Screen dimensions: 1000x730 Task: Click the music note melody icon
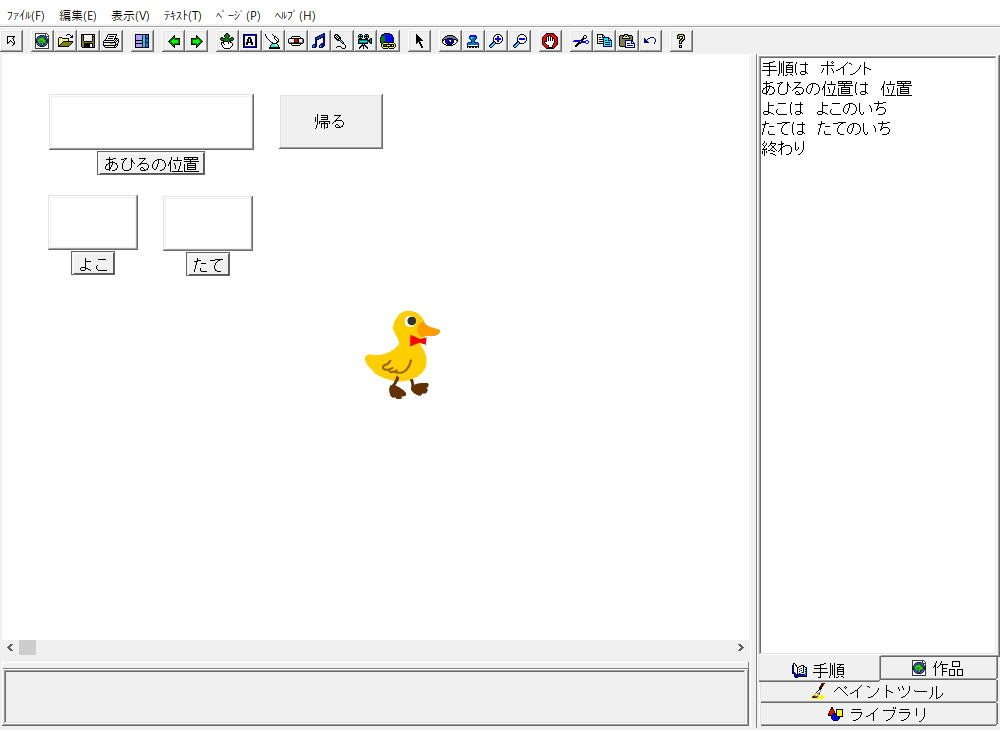319,41
